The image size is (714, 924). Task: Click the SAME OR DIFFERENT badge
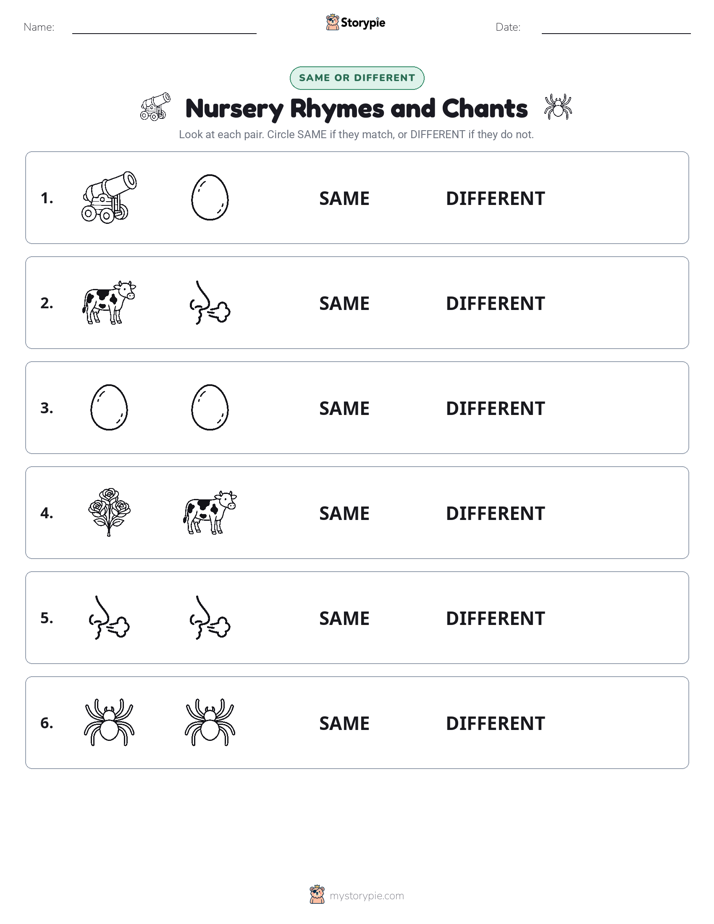[x=357, y=78]
